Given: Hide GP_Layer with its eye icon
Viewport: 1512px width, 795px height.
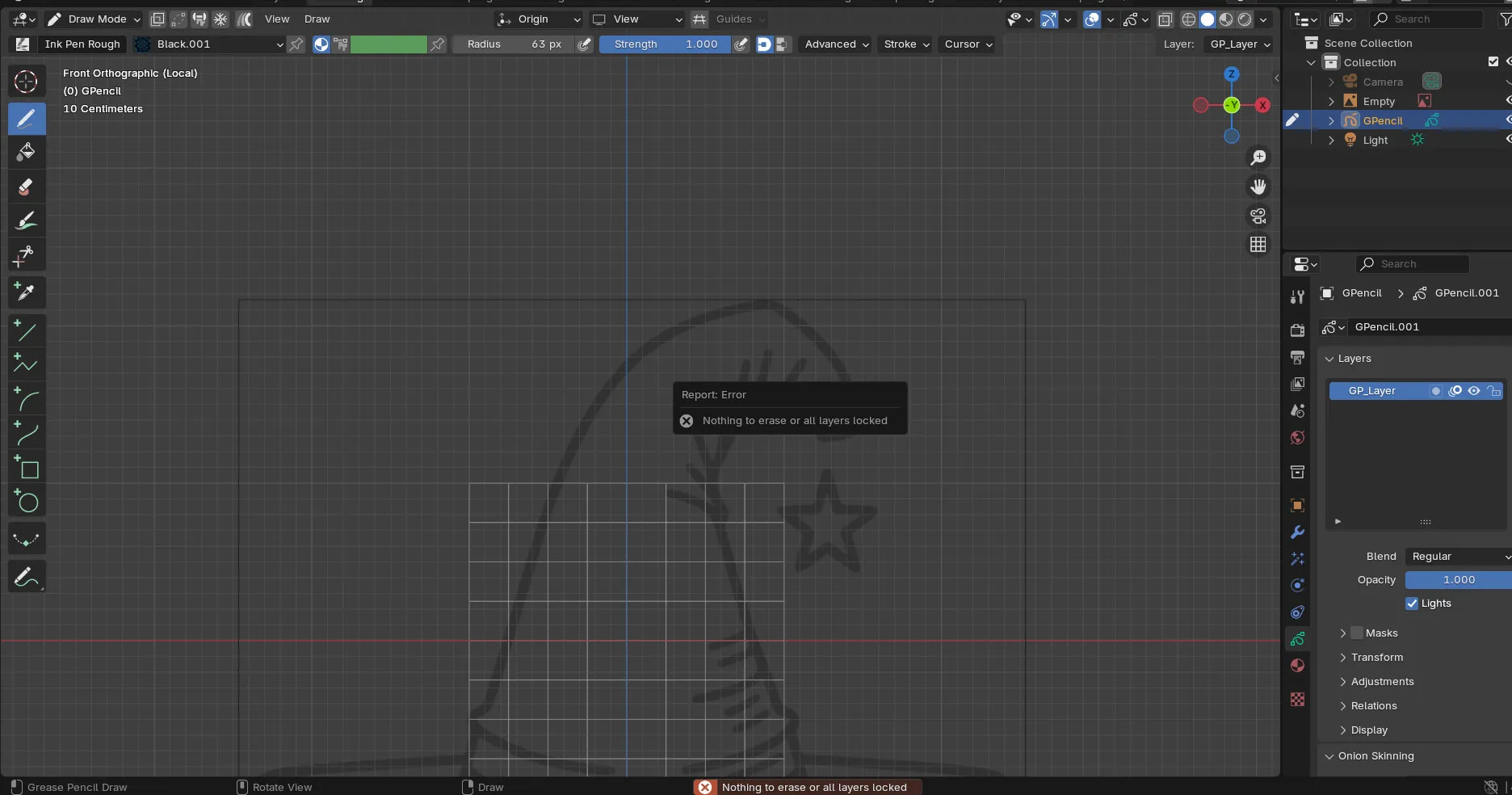Looking at the screenshot, I should (x=1474, y=391).
